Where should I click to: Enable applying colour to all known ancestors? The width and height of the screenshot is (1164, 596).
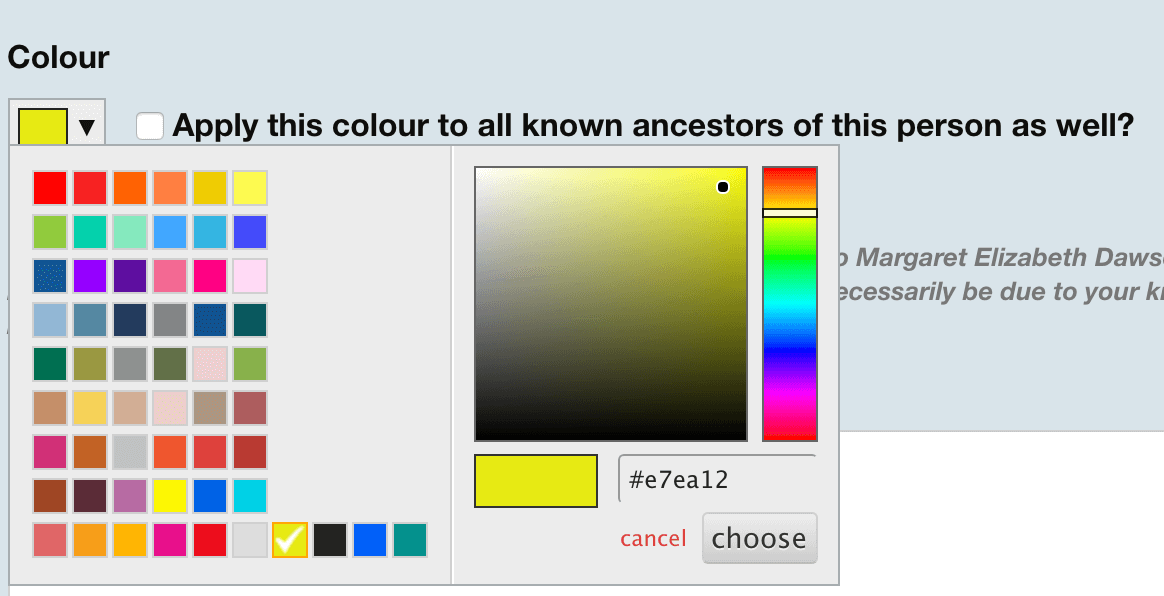(150, 126)
